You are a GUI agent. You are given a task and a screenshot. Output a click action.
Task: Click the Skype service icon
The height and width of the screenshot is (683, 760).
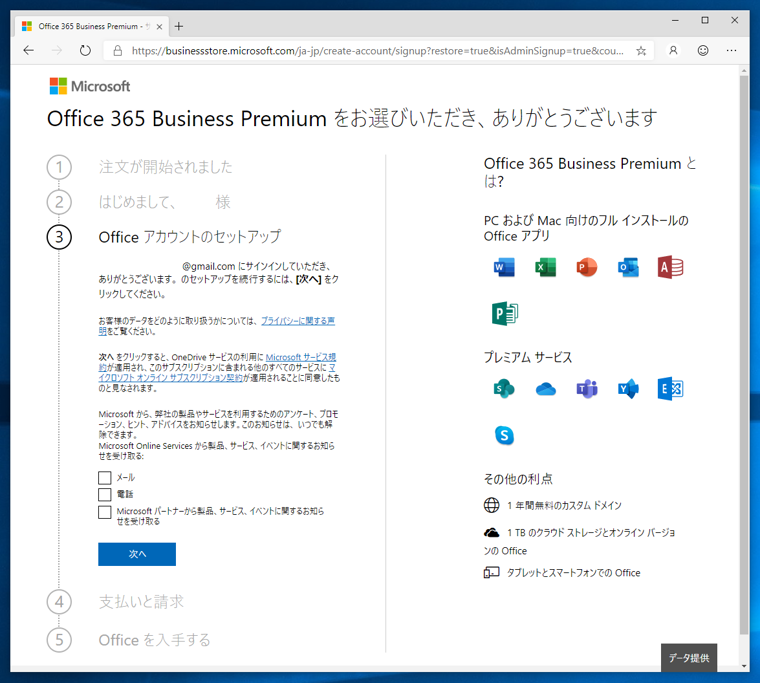(504, 435)
